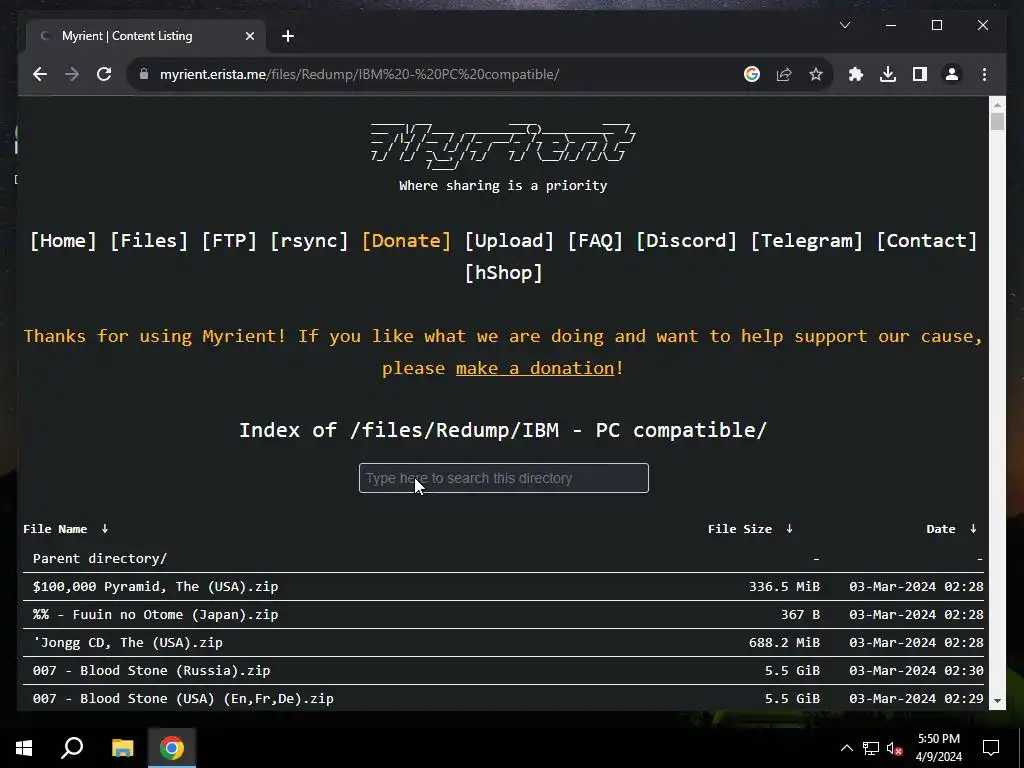Open the [Contact] link

[927, 241]
